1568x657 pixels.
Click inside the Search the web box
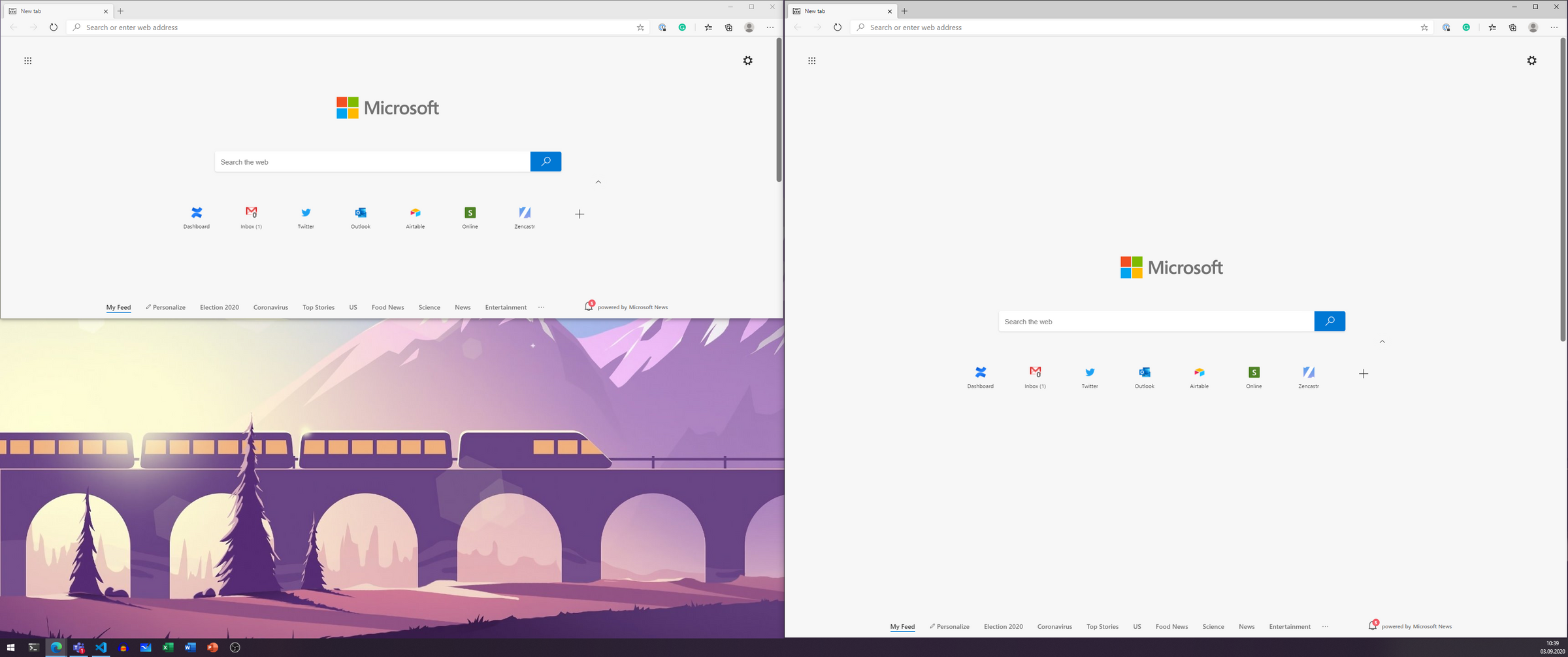tap(372, 161)
